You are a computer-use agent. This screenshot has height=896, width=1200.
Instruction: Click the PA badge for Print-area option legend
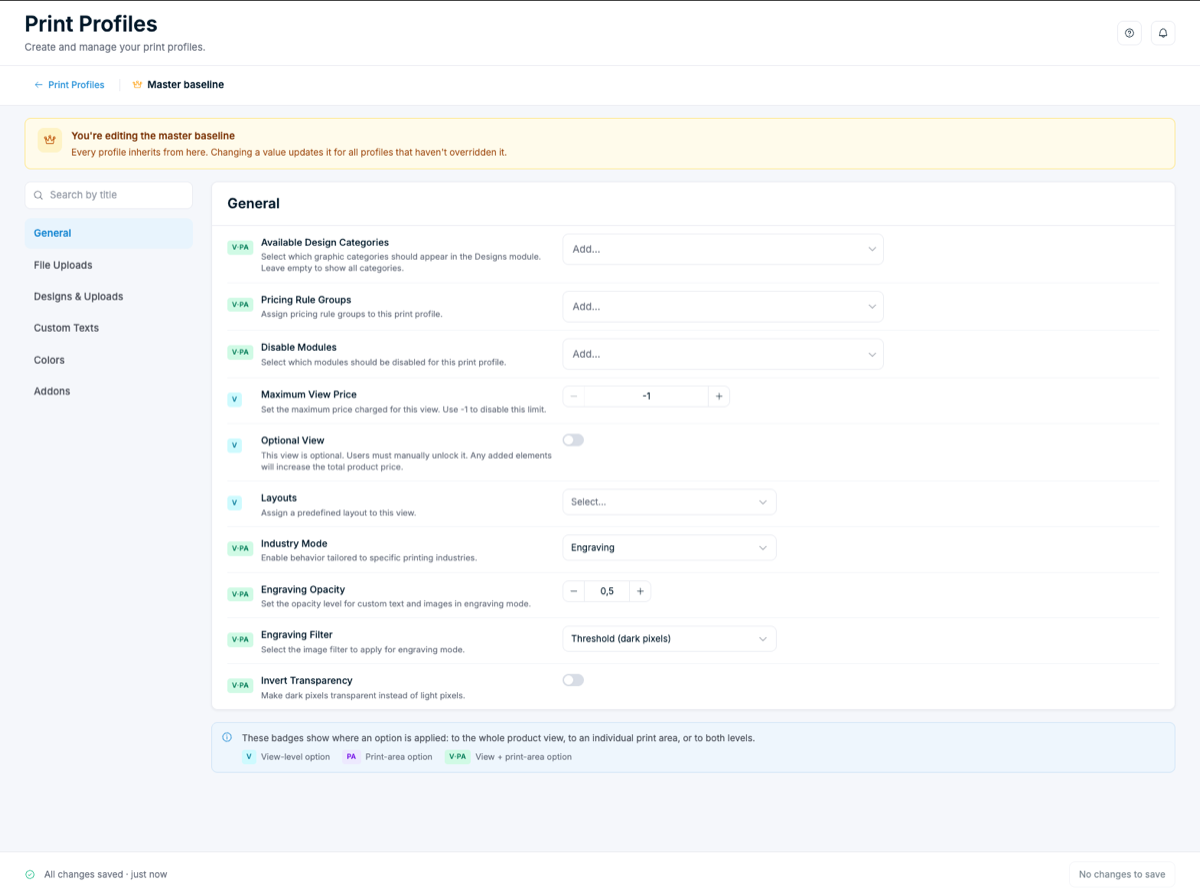pos(351,757)
